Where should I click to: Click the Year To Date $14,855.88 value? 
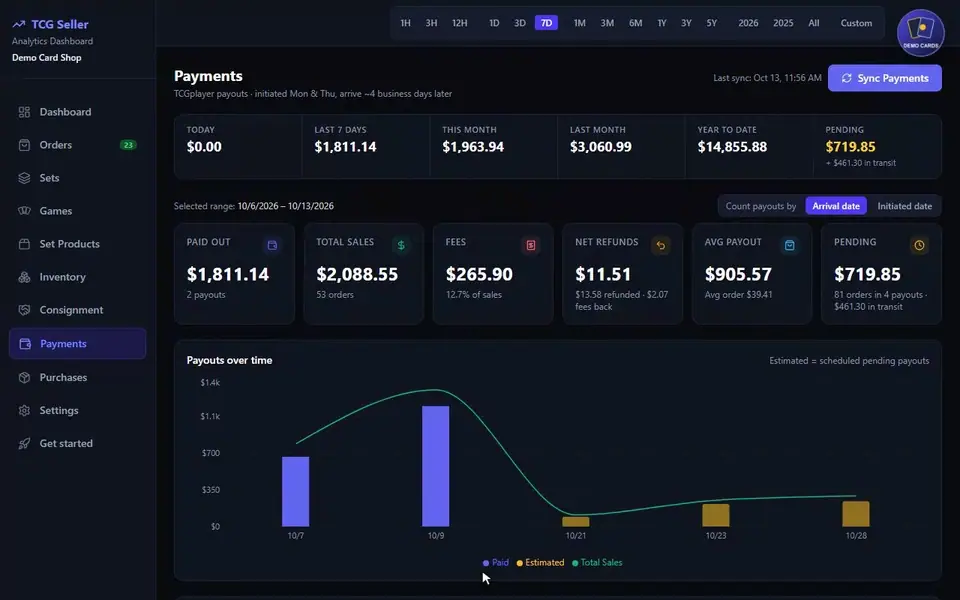click(x=732, y=147)
